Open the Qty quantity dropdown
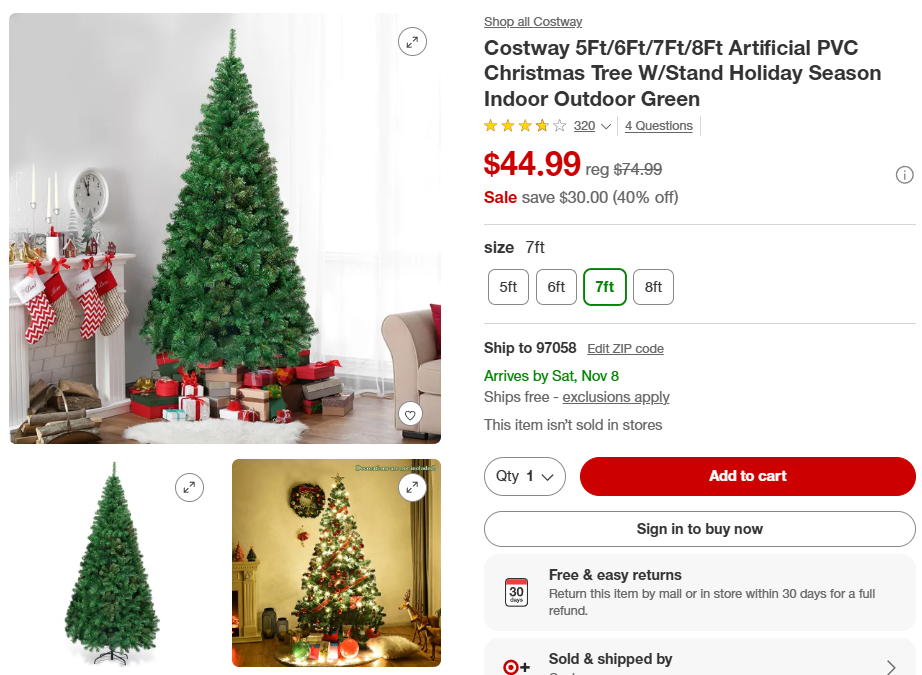922x675 pixels. pyautogui.click(x=525, y=476)
